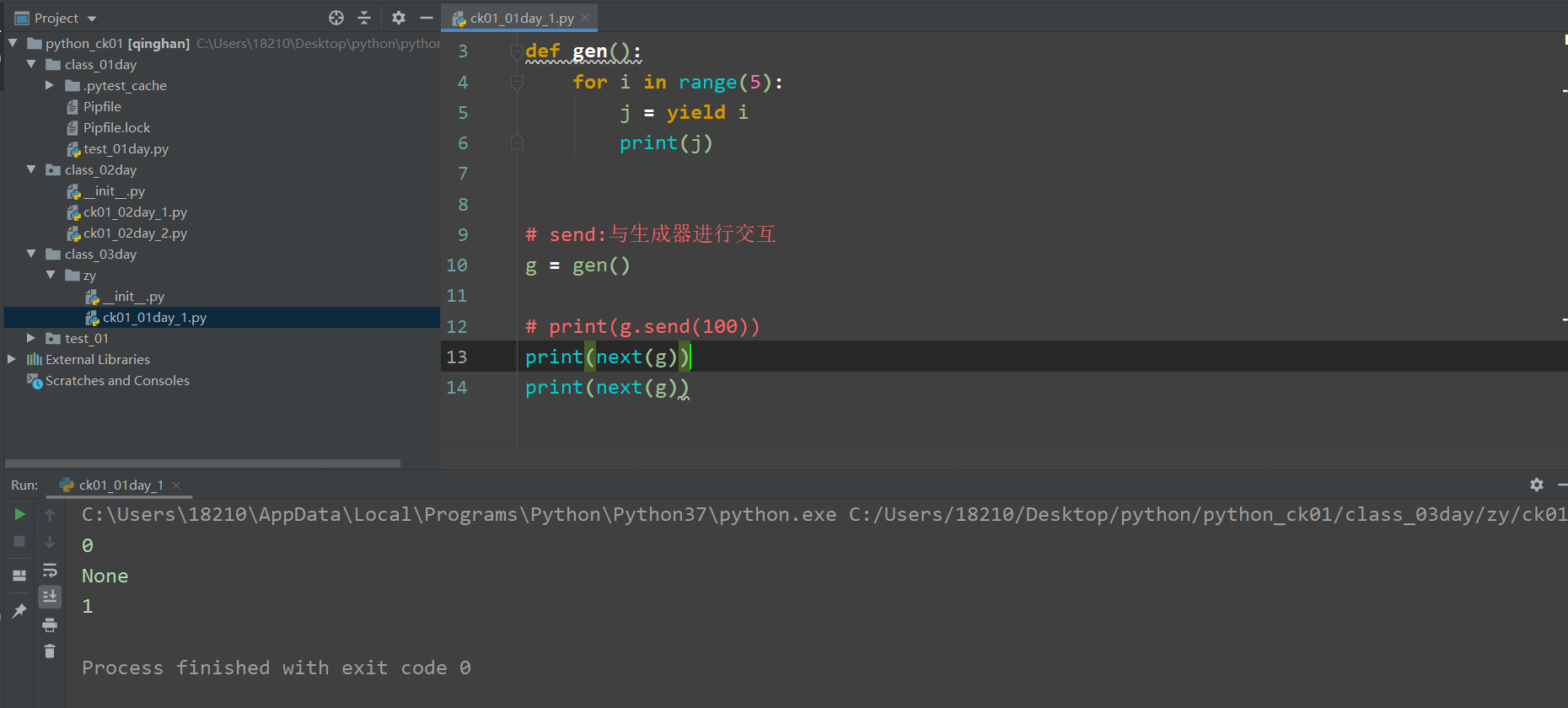Image resolution: width=1568 pixels, height=708 pixels.
Task: Hide the Project tool window
Action: [427, 18]
